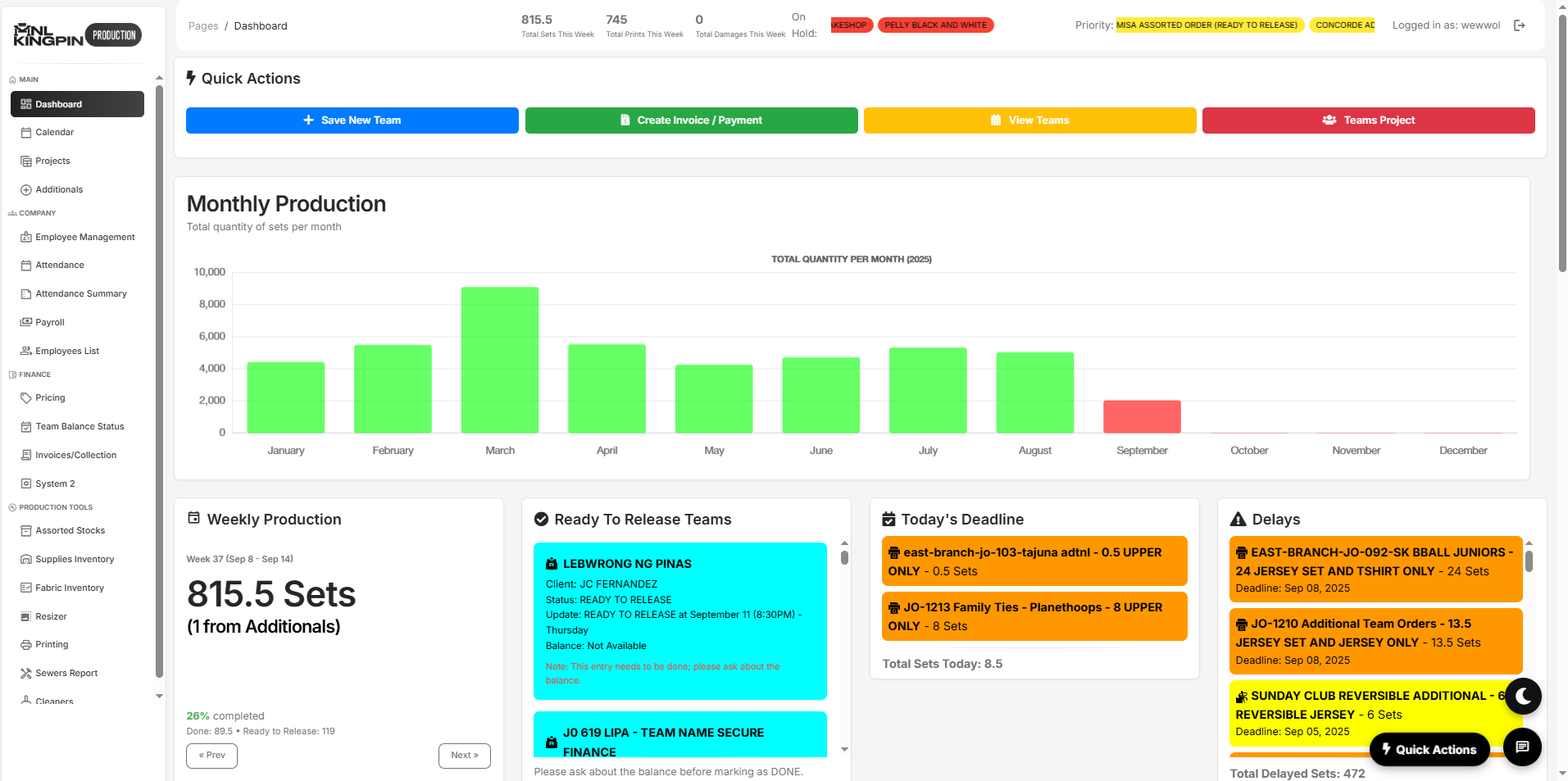Click the Save New Team button
Screen dimensions: 1568x781
click(352, 120)
